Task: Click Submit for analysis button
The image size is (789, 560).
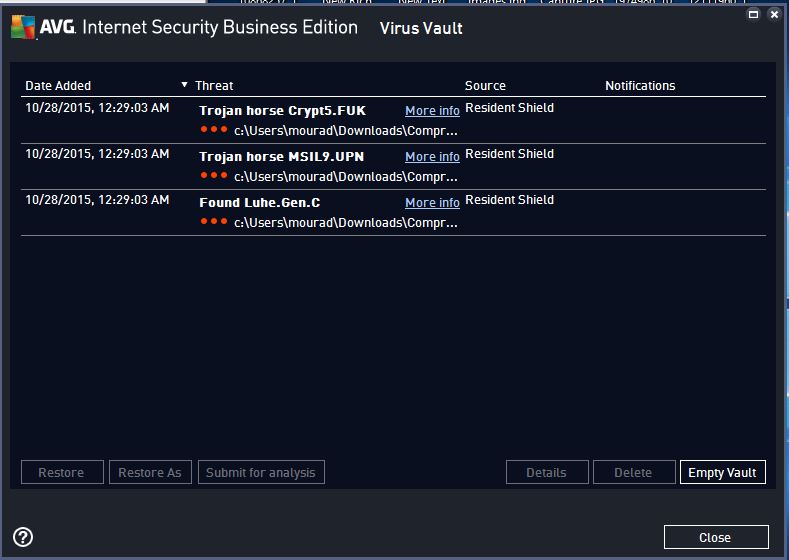Action: click(x=261, y=472)
